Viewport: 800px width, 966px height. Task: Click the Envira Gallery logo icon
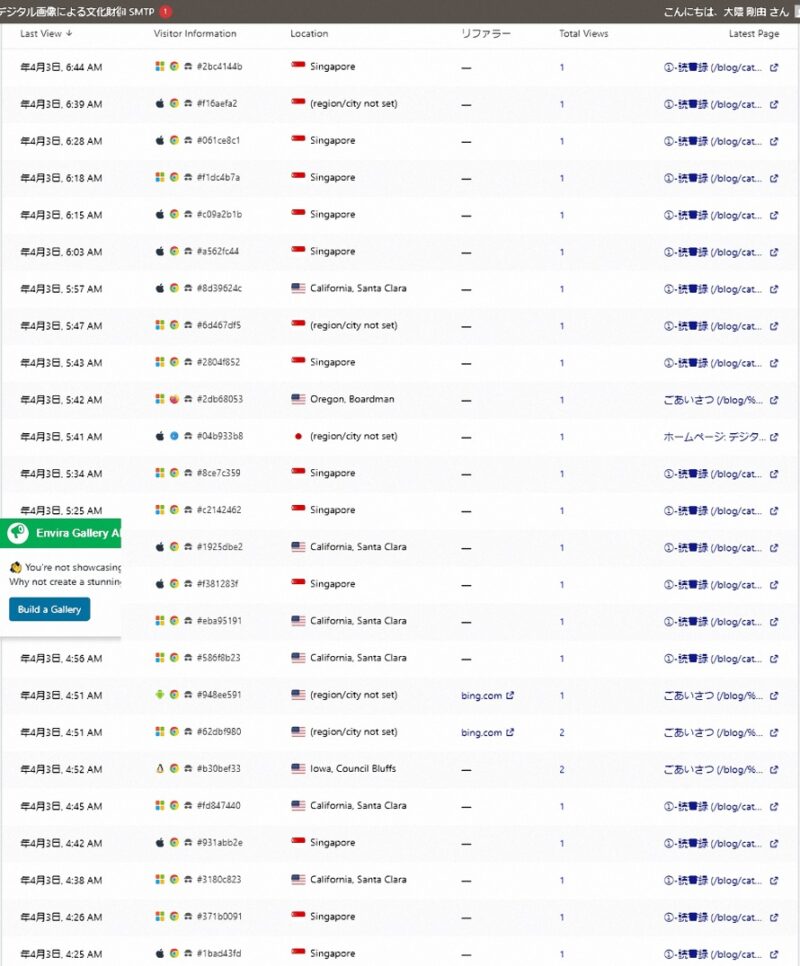coord(17,533)
